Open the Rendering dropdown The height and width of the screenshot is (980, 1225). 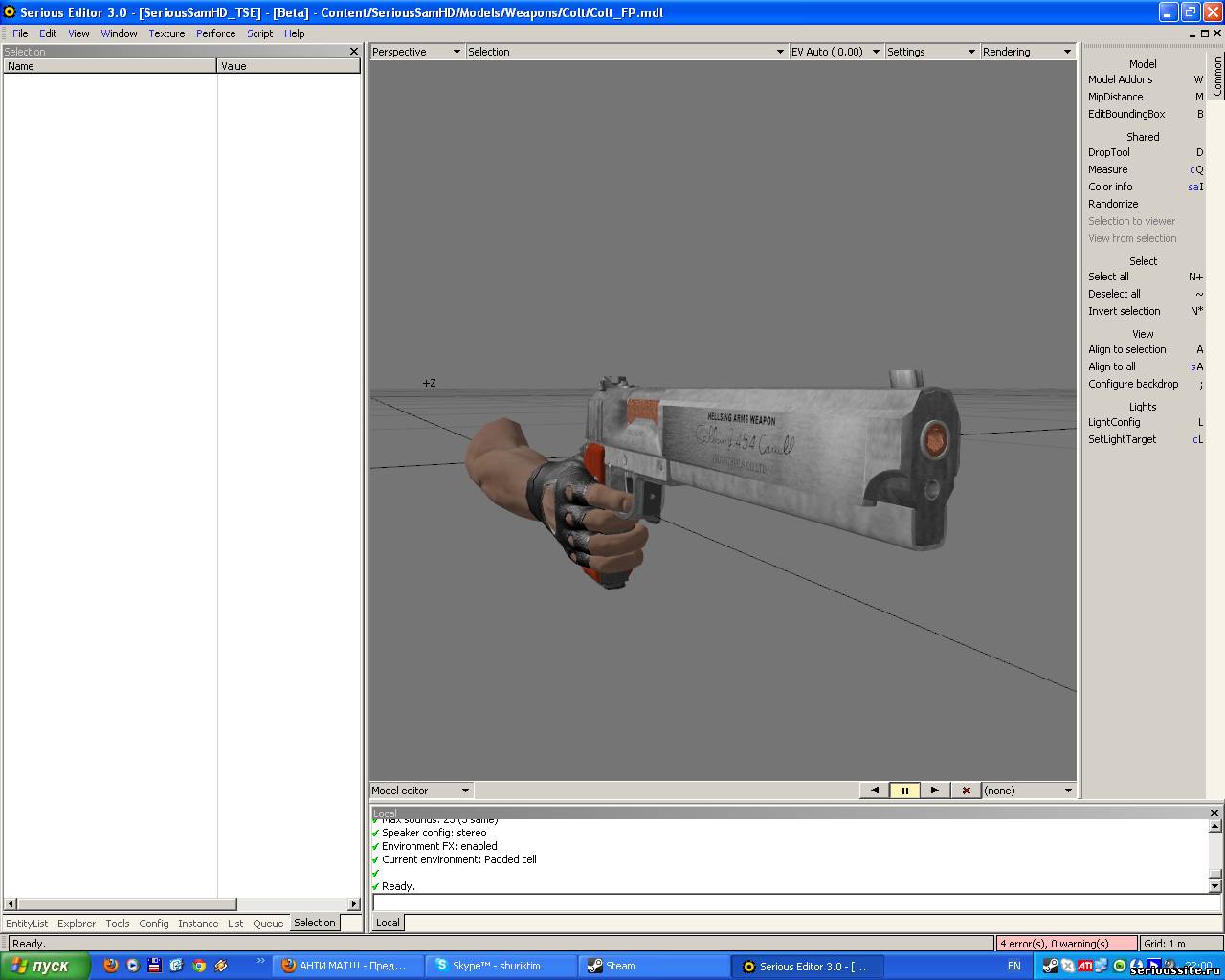[x=1027, y=52]
